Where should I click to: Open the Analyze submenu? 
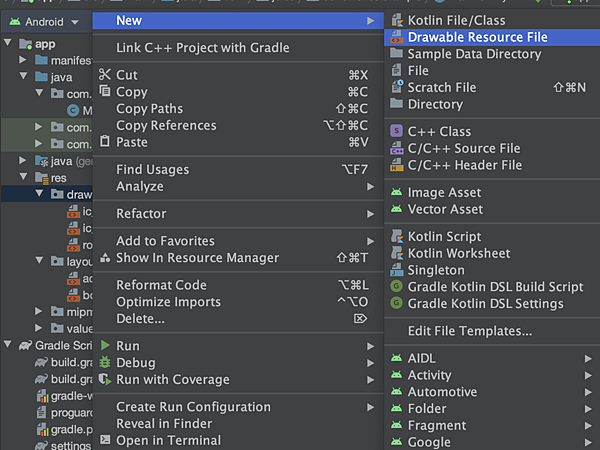click(238, 186)
